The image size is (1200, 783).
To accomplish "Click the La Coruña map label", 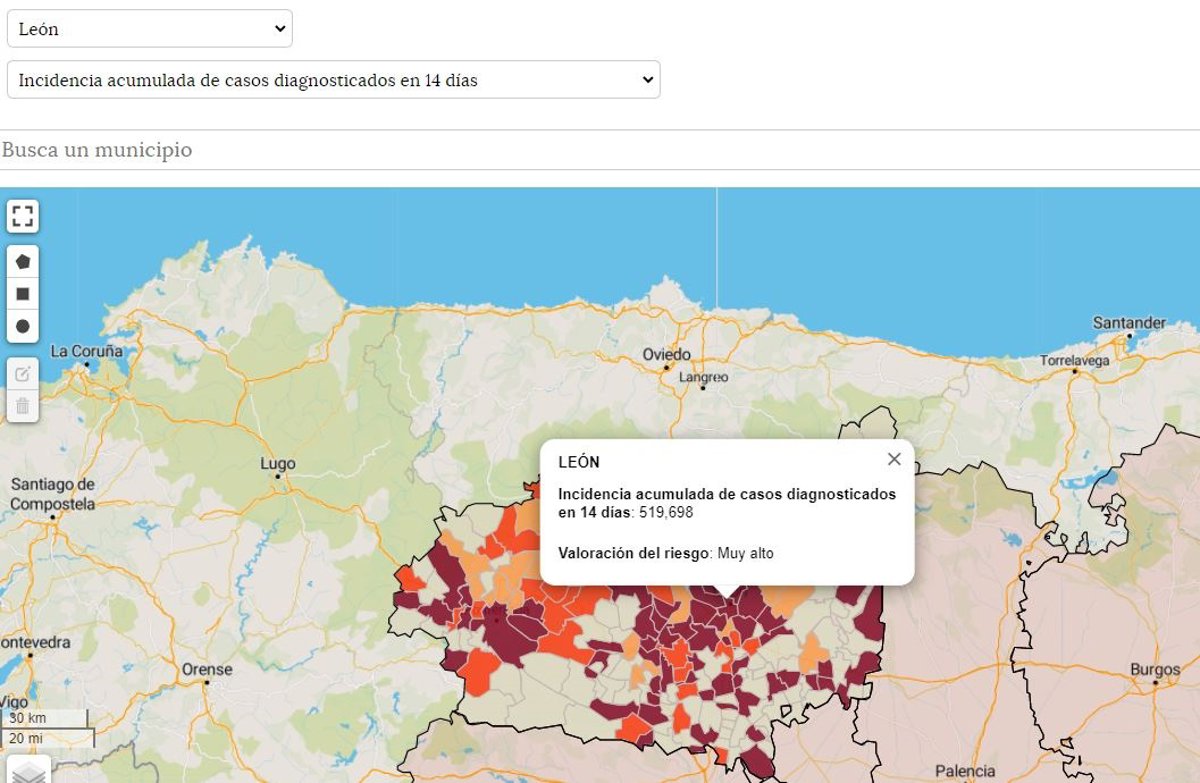I will (87, 351).
